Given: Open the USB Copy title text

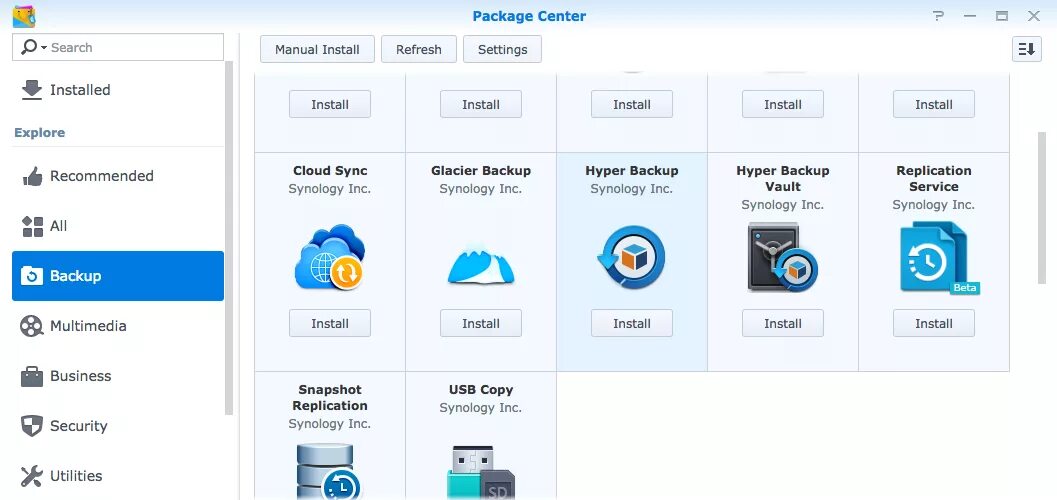Looking at the screenshot, I should click(481, 389).
